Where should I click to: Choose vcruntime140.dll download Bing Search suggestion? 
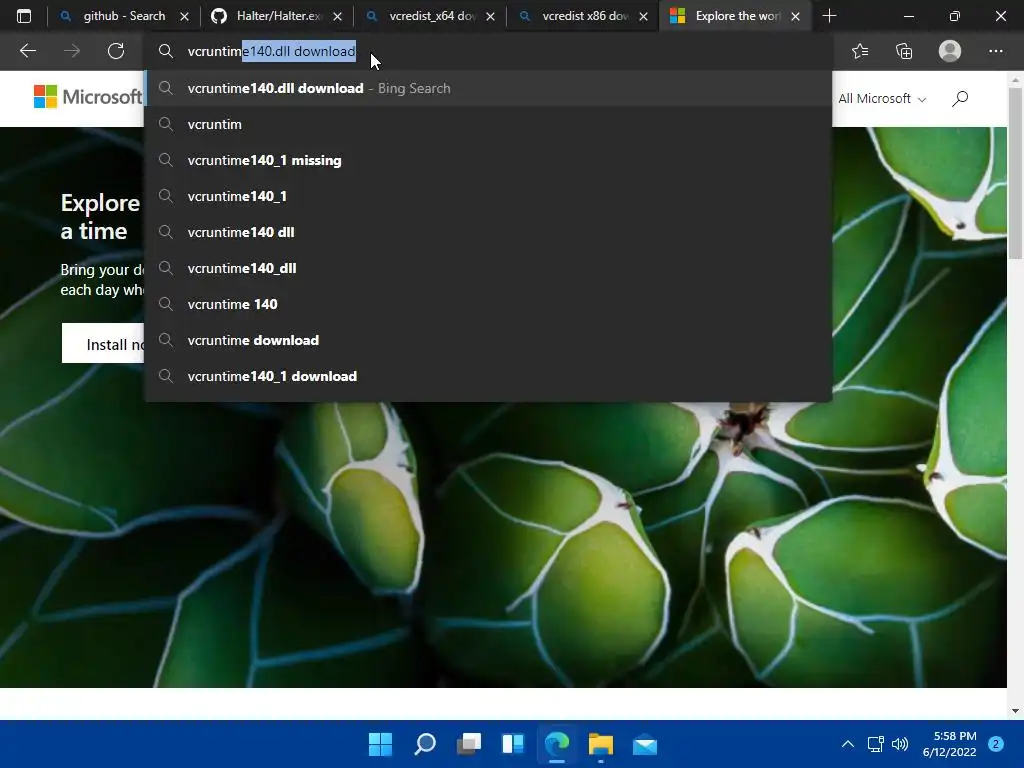[488, 88]
